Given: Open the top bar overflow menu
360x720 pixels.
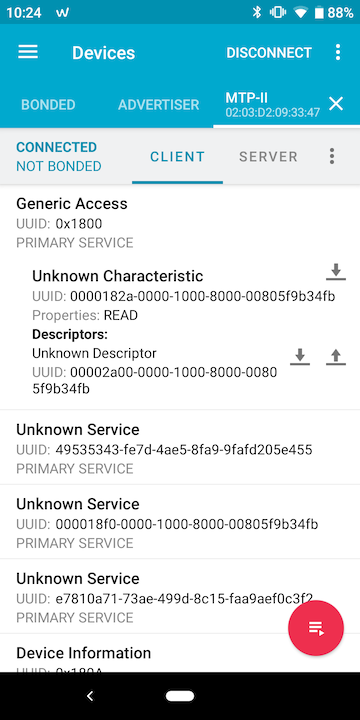Looking at the screenshot, I should coord(338,52).
